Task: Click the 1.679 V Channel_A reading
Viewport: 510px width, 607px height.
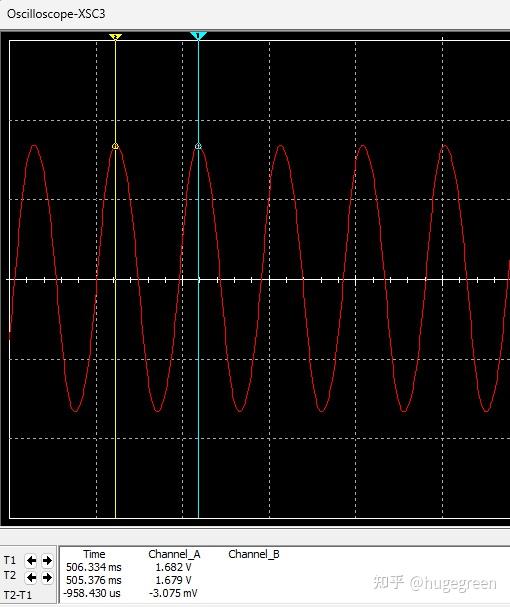Action: click(173, 580)
